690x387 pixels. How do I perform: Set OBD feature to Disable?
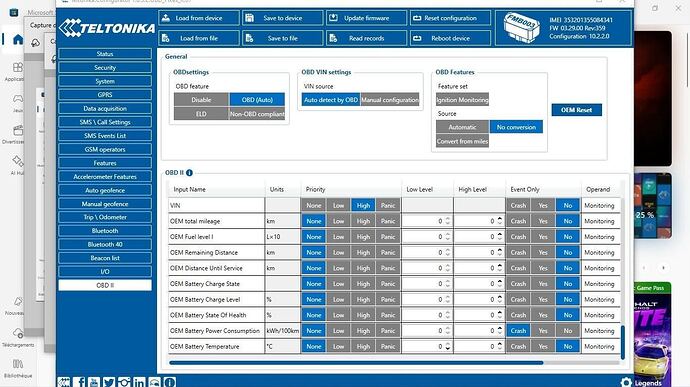[x=201, y=100]
